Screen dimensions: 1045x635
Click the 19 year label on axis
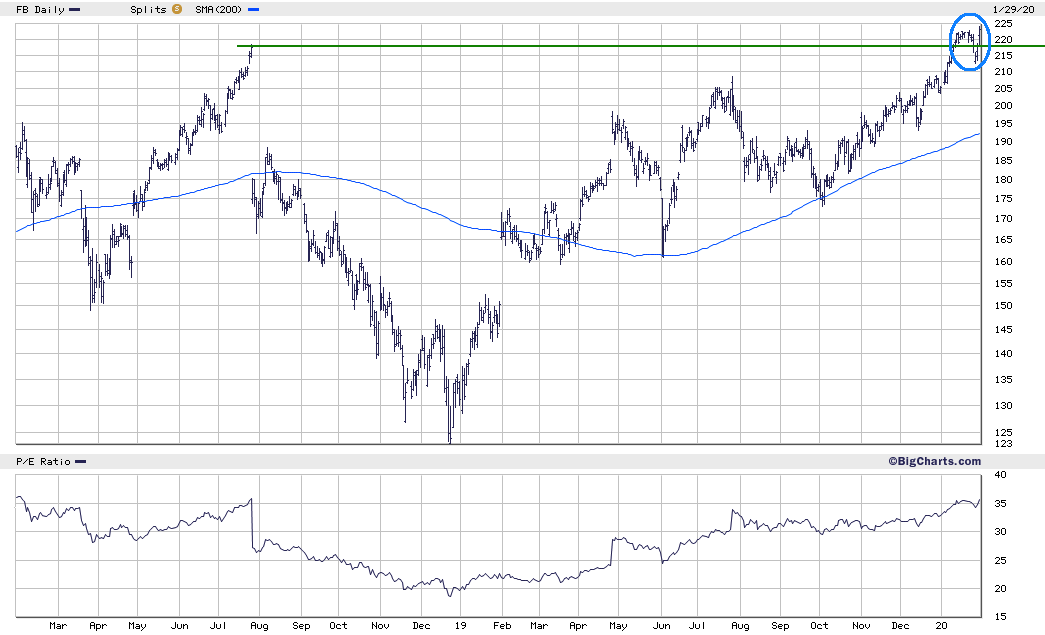click(461, 626)
